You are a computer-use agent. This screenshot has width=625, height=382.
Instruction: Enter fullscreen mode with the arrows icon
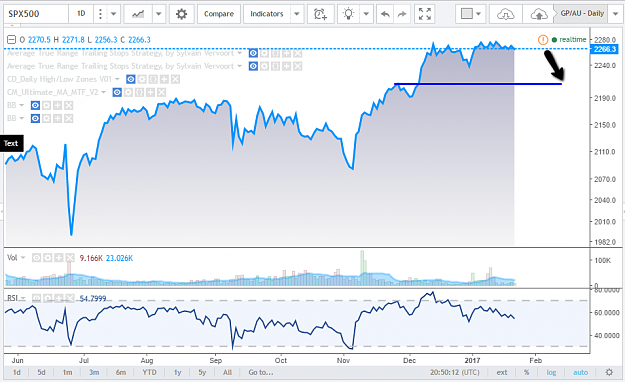[425, 14]
